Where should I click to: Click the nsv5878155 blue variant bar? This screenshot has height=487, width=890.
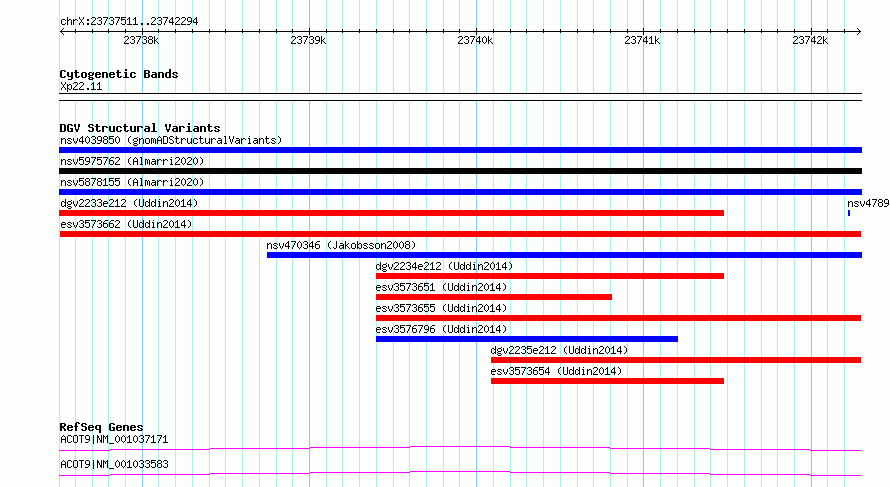[460, 192]
